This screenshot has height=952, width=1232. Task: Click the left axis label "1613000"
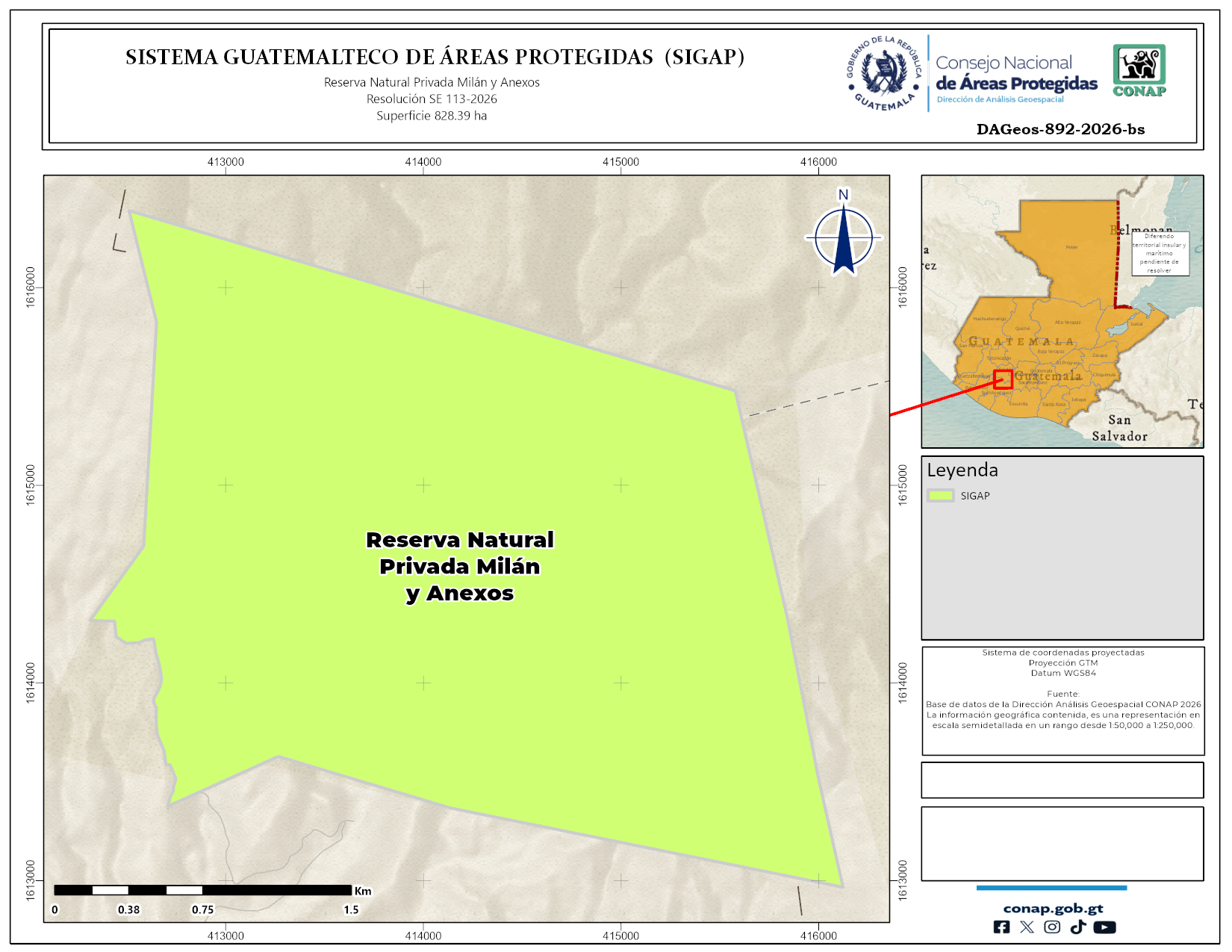(31, 880)
